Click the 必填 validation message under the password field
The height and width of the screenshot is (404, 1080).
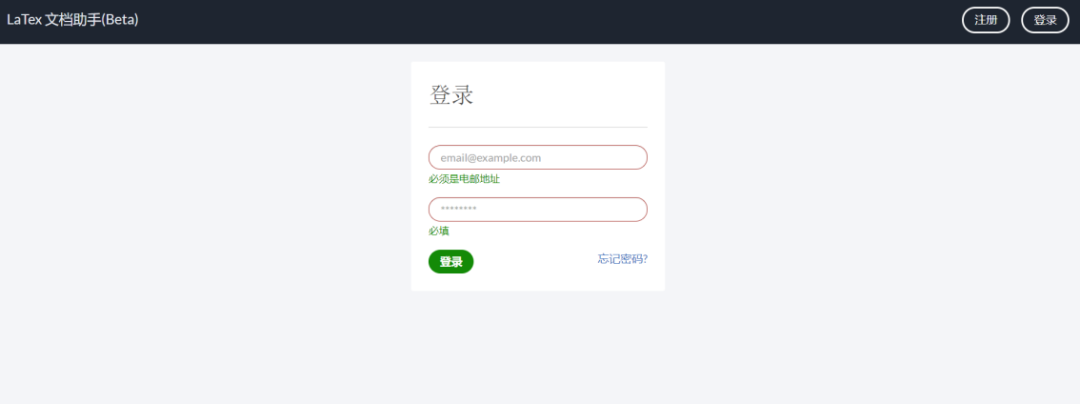click(x=439, y=231)
